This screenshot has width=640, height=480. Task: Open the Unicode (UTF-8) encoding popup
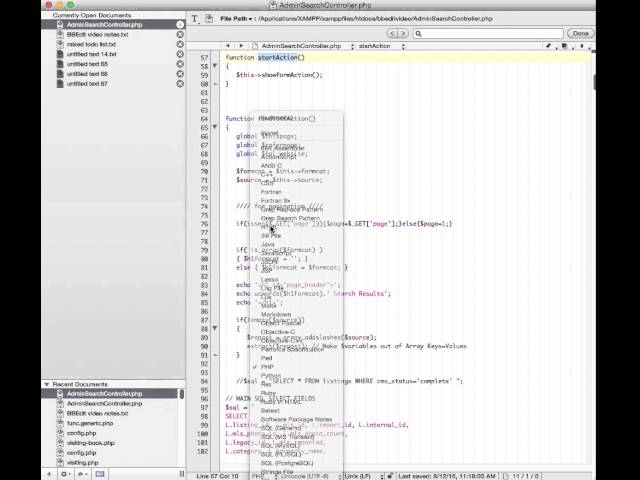pos(310,476)
